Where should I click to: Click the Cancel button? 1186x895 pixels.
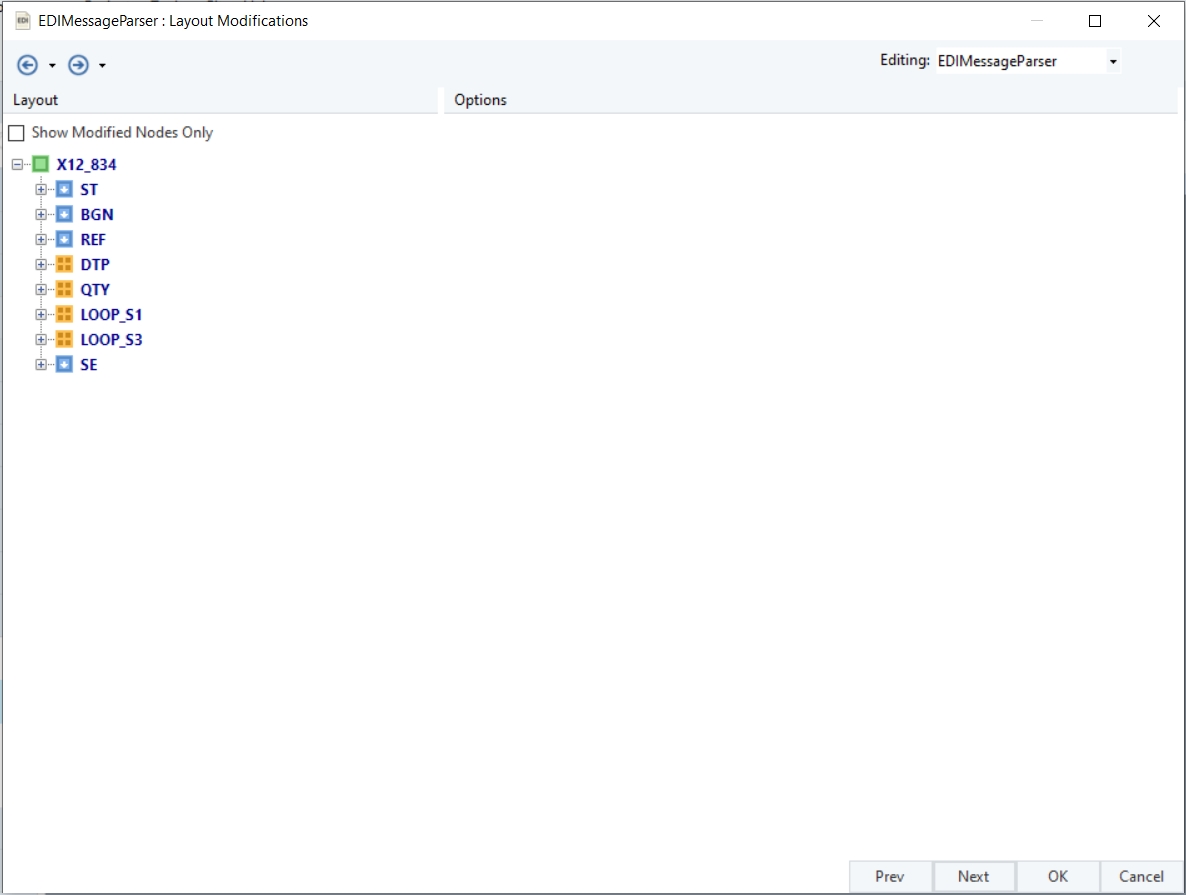(1141, 876)
